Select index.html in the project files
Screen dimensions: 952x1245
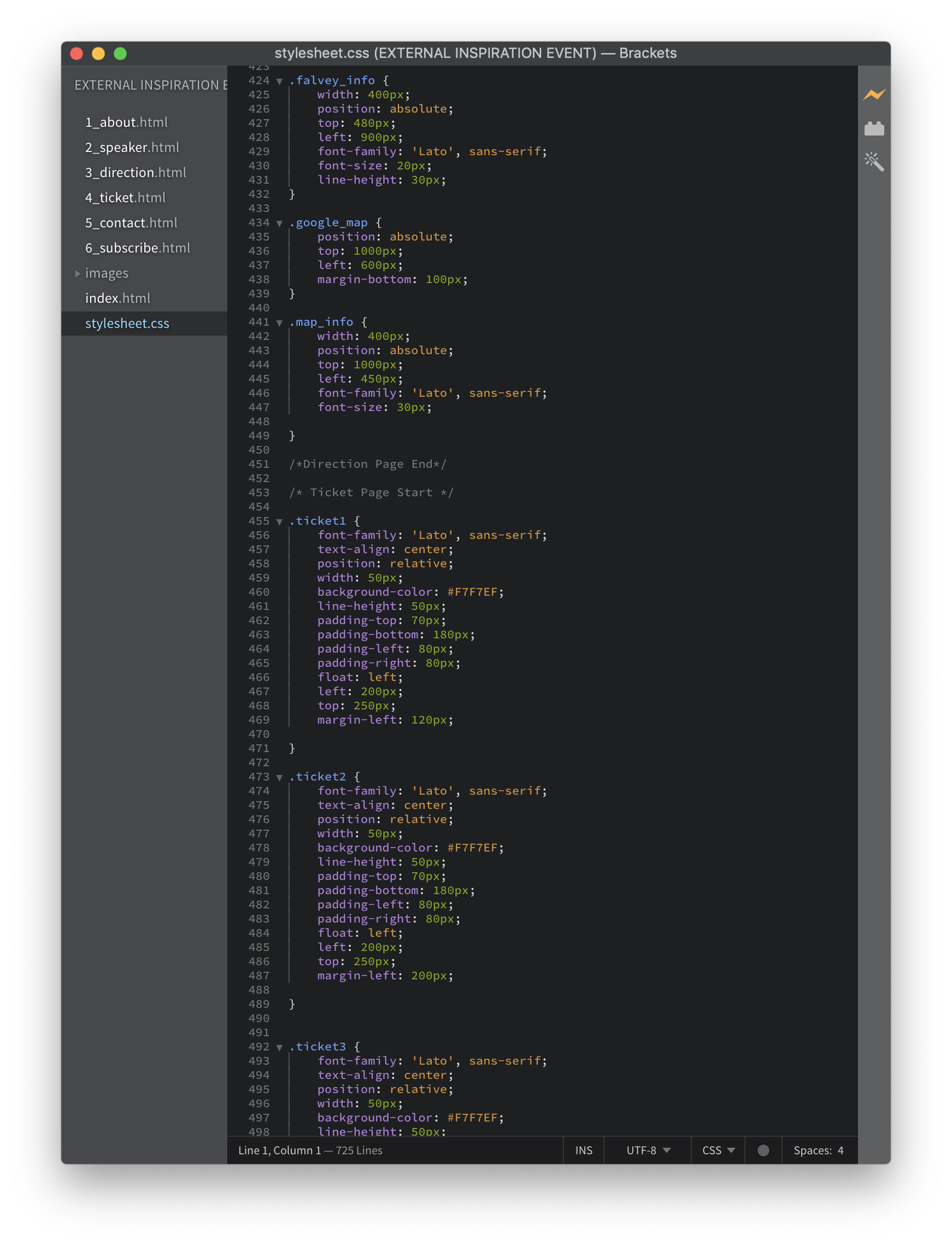click(117, 298)
